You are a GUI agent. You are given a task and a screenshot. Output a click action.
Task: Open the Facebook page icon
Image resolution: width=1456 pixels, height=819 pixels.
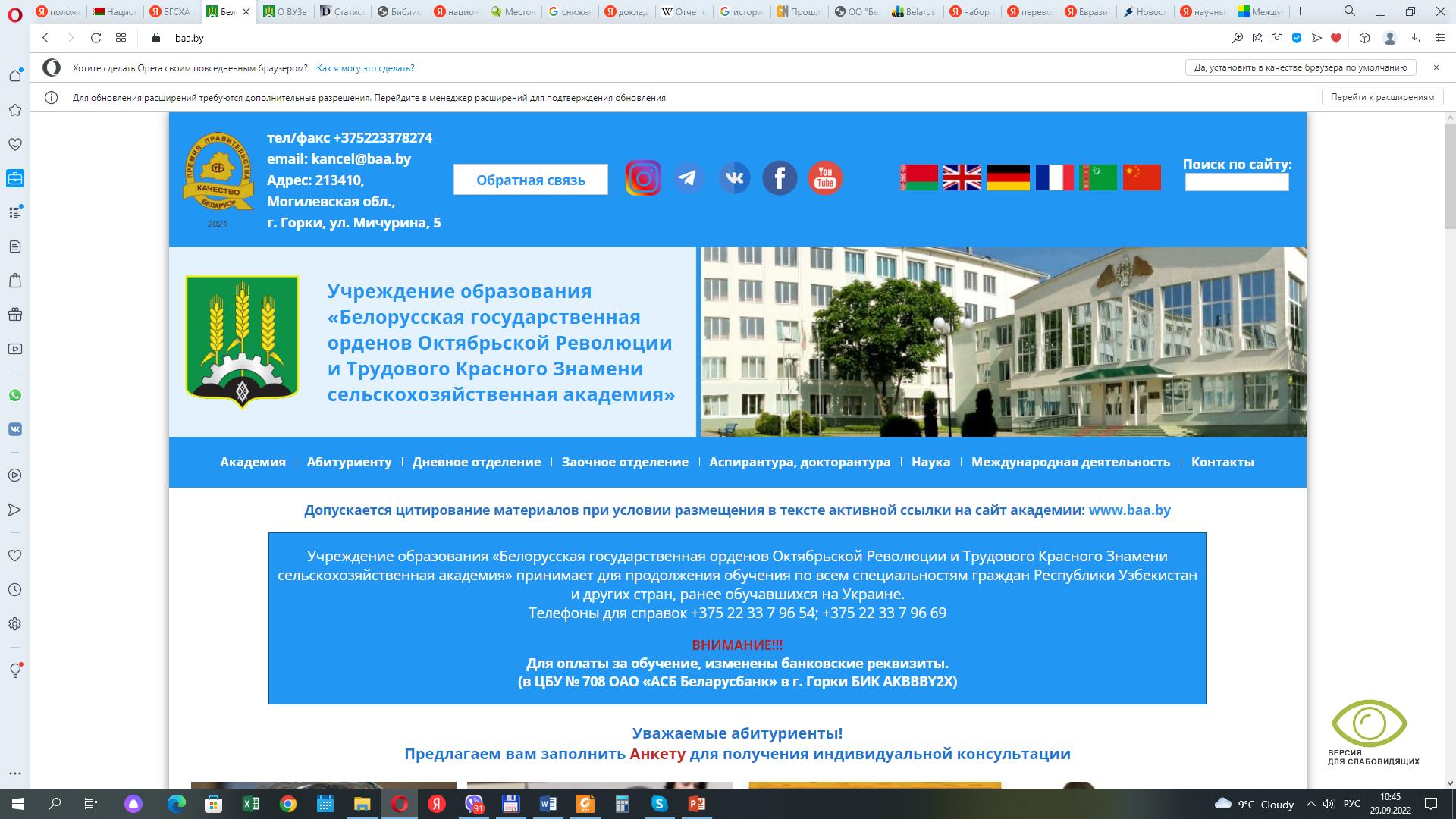[779, 177]
